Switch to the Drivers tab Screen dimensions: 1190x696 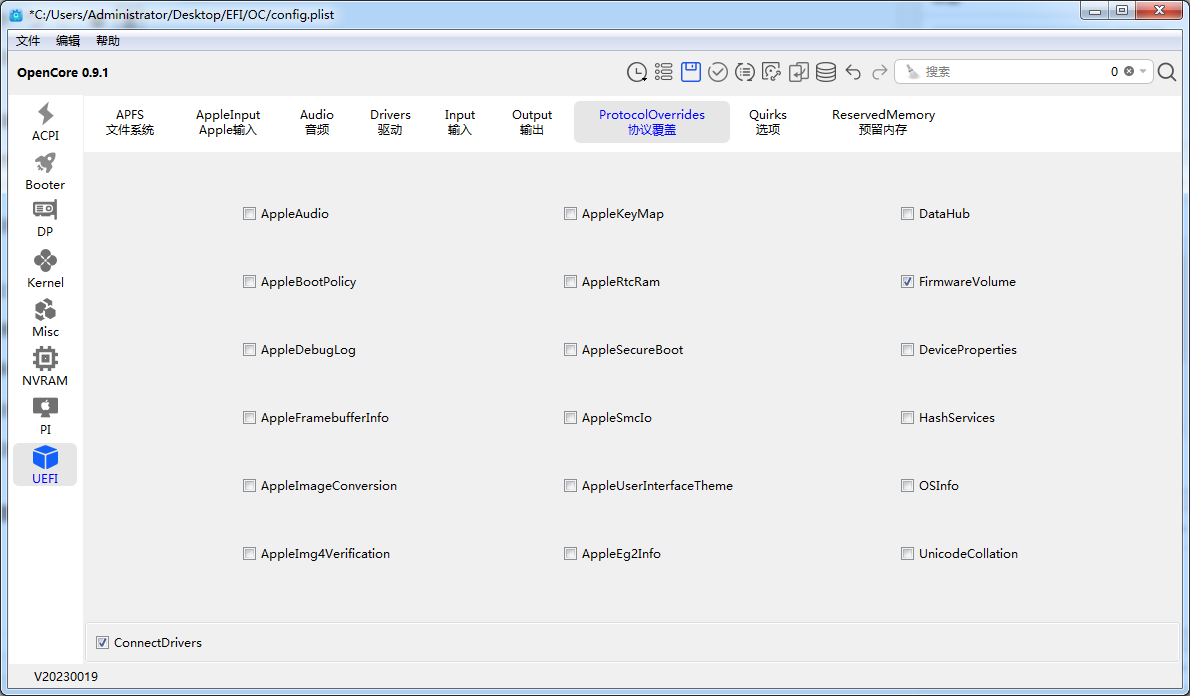tap(390, 122)
